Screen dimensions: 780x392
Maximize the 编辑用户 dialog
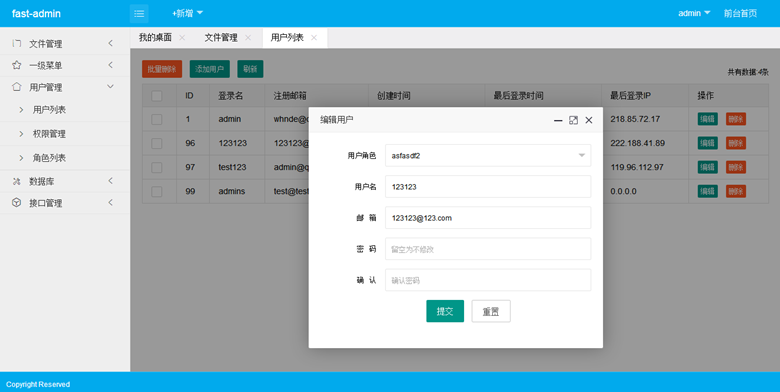[574, 120]
